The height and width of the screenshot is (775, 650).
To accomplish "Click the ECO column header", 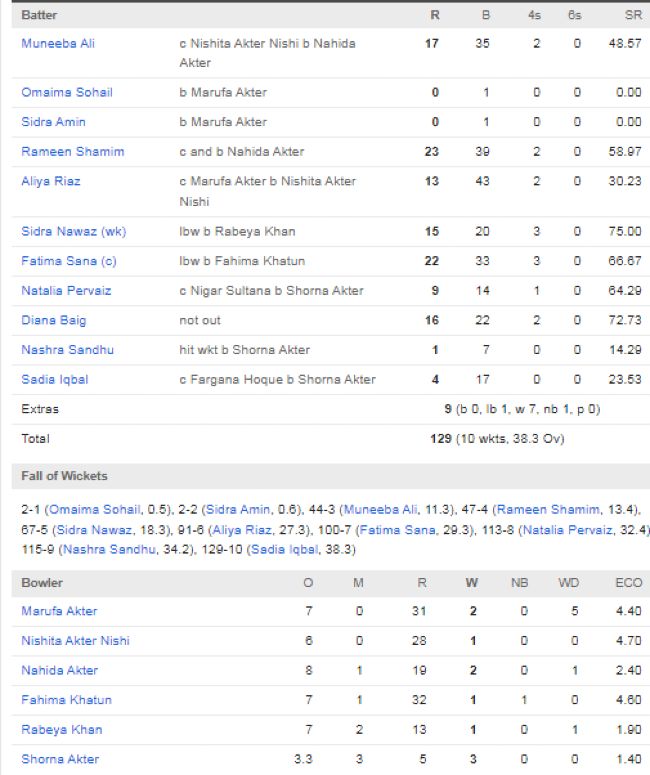I will coord(628,583).
